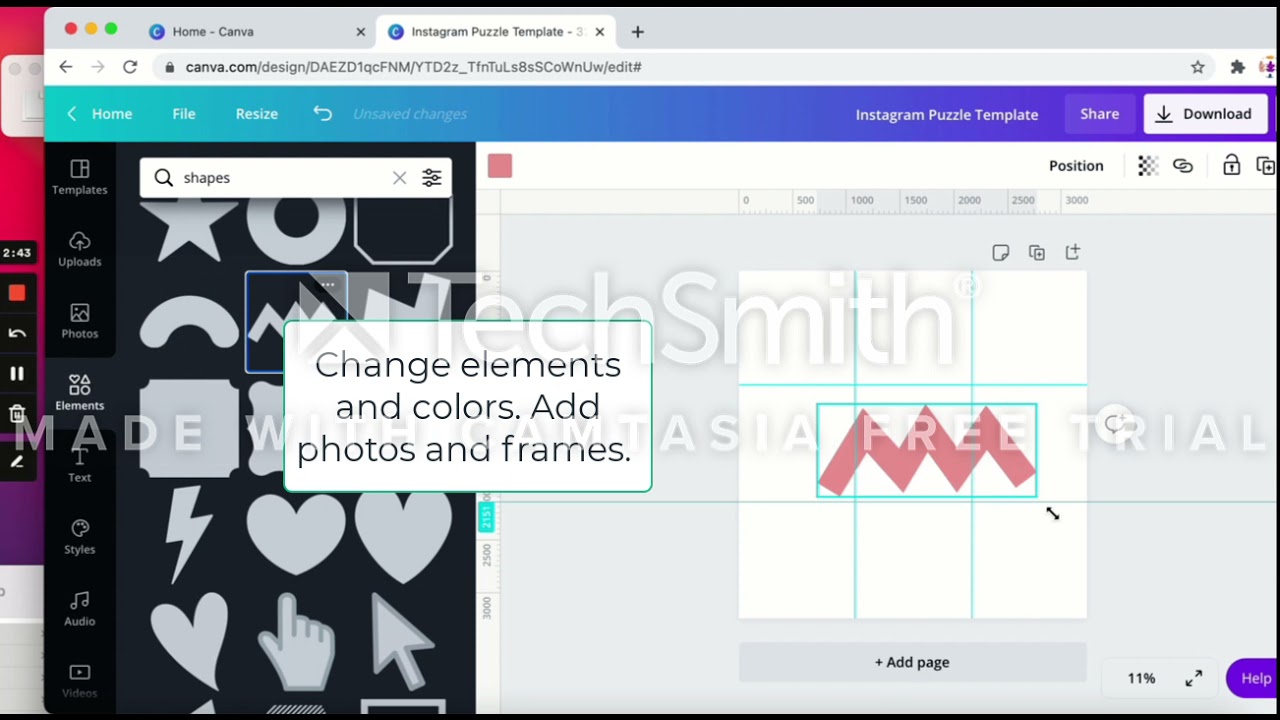Screen dimensions: 1280x720
Task: Open the Styles sidebar panel
Action: (x=80, y=537)
